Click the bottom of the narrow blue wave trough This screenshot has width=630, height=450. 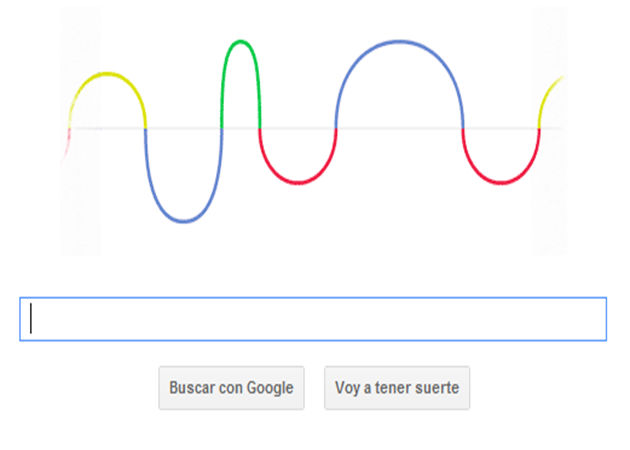tap(184, 221)
